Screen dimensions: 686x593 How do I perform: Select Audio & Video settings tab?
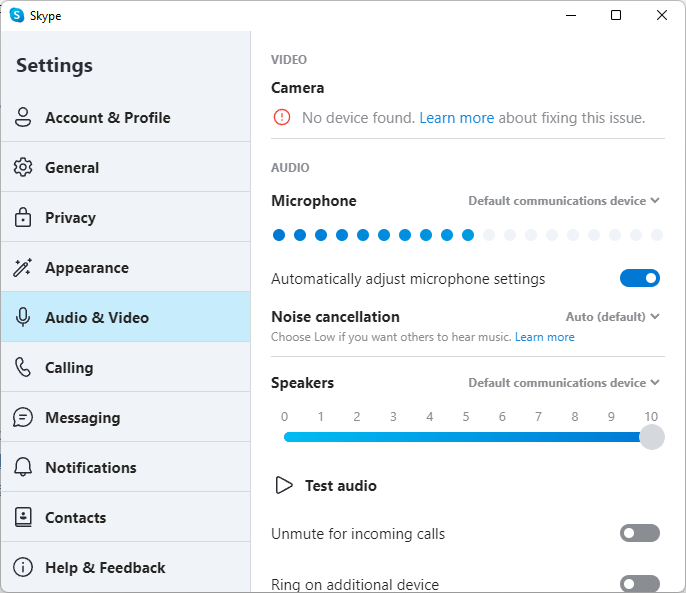126,317
